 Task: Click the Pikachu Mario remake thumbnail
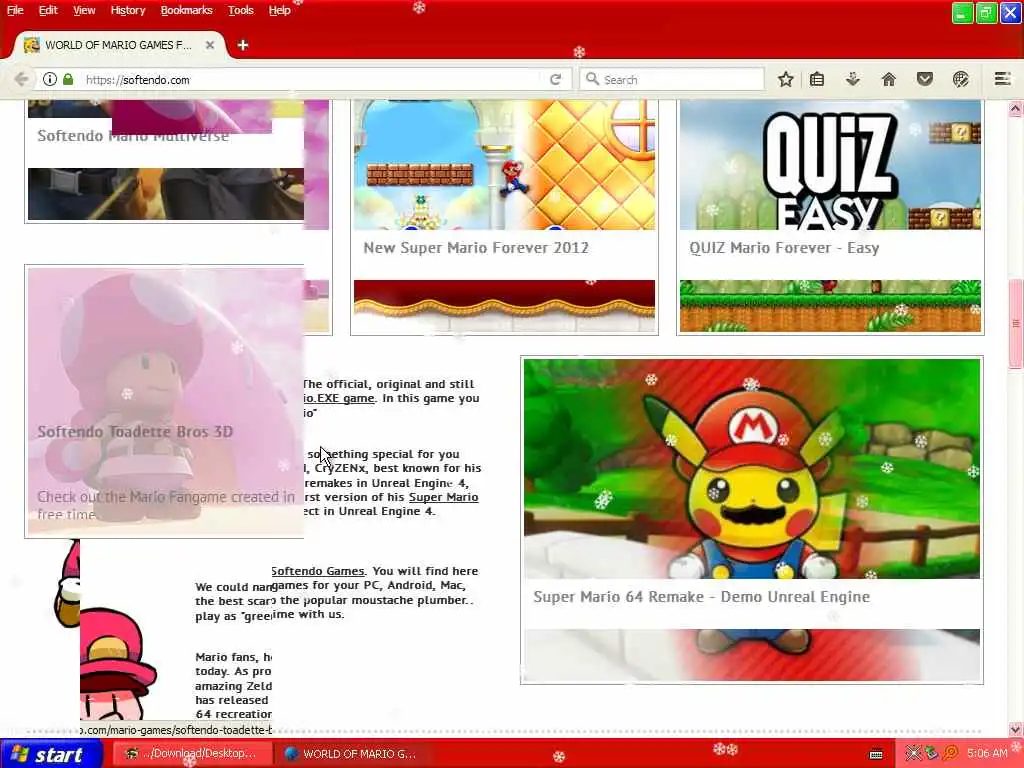click(x=752, y=469)
